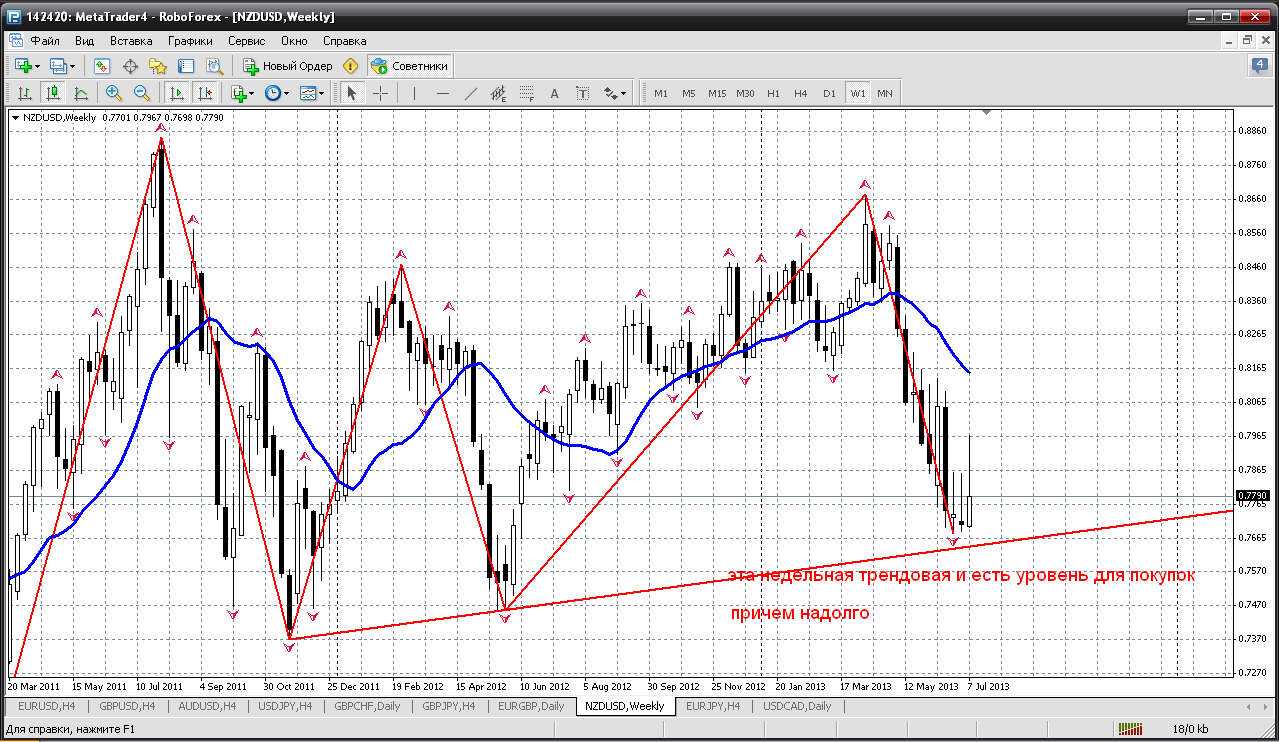
Task: Switch timeframe to M5
Action: 689,93
